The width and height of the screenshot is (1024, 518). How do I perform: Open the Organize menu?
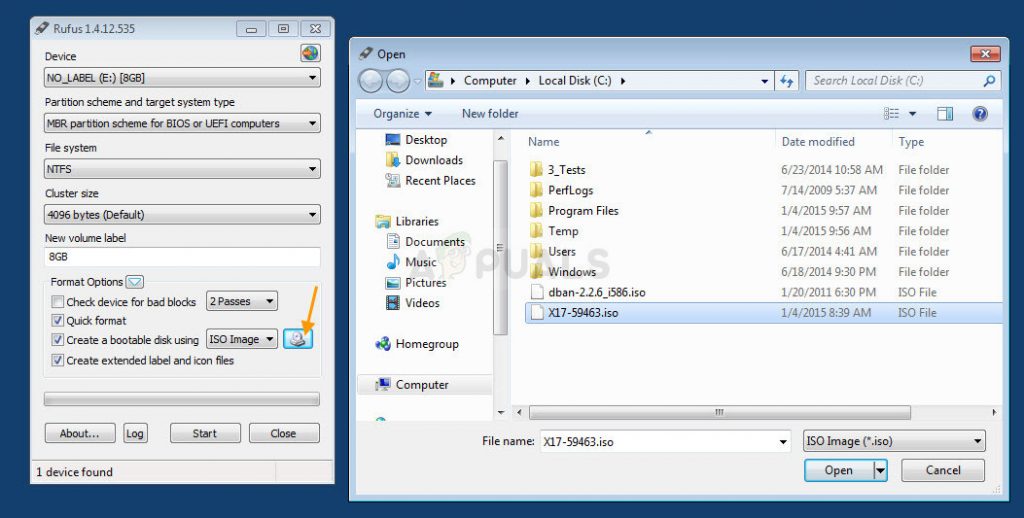pyautogui.click(x=402, y=114)
